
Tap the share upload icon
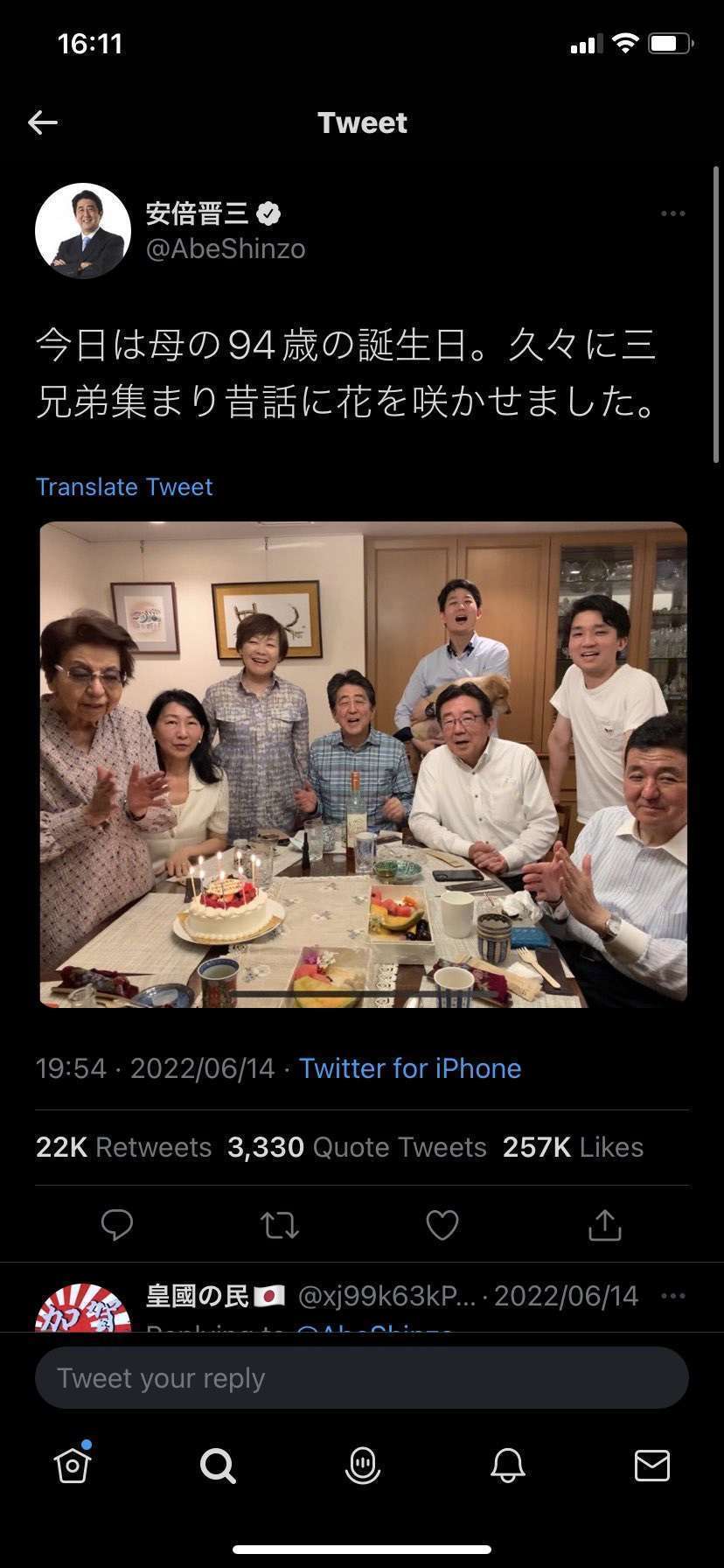coord(604,1225)
